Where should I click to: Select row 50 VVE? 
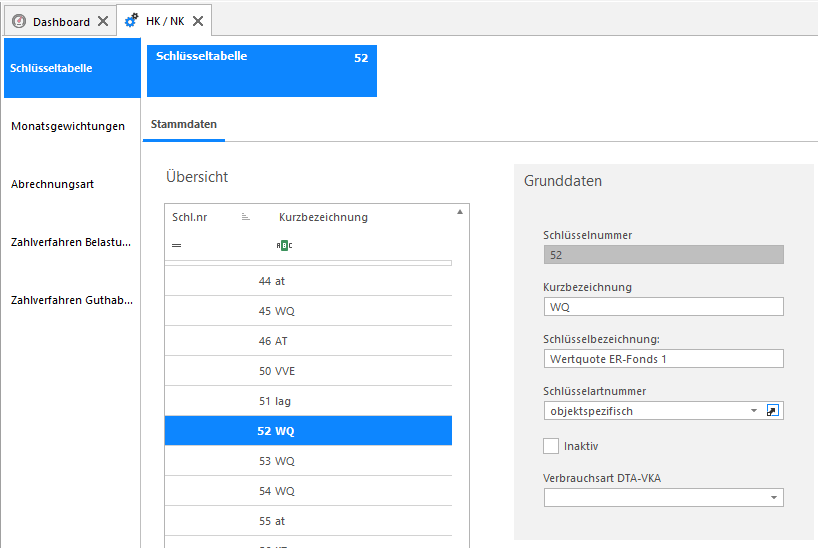coord(308,371)
